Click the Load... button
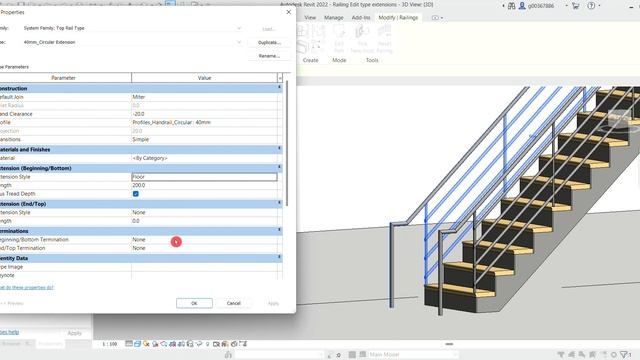The width and height of the screenshot is (640, 360). pos(269,29)
